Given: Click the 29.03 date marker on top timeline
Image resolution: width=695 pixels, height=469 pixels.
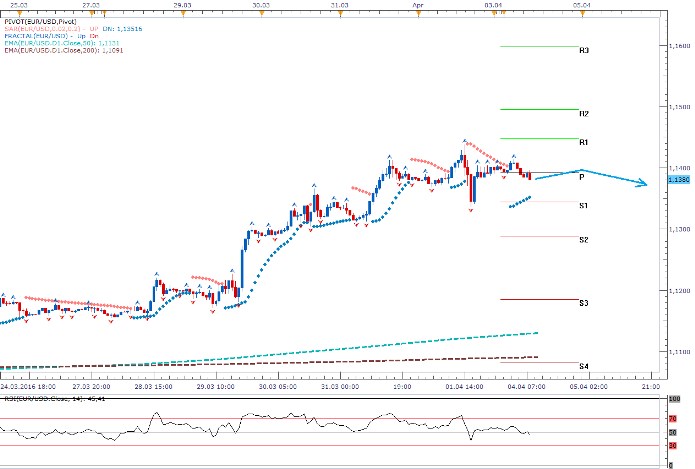Looking at the screenshot, I should click(x=183, y=5).
